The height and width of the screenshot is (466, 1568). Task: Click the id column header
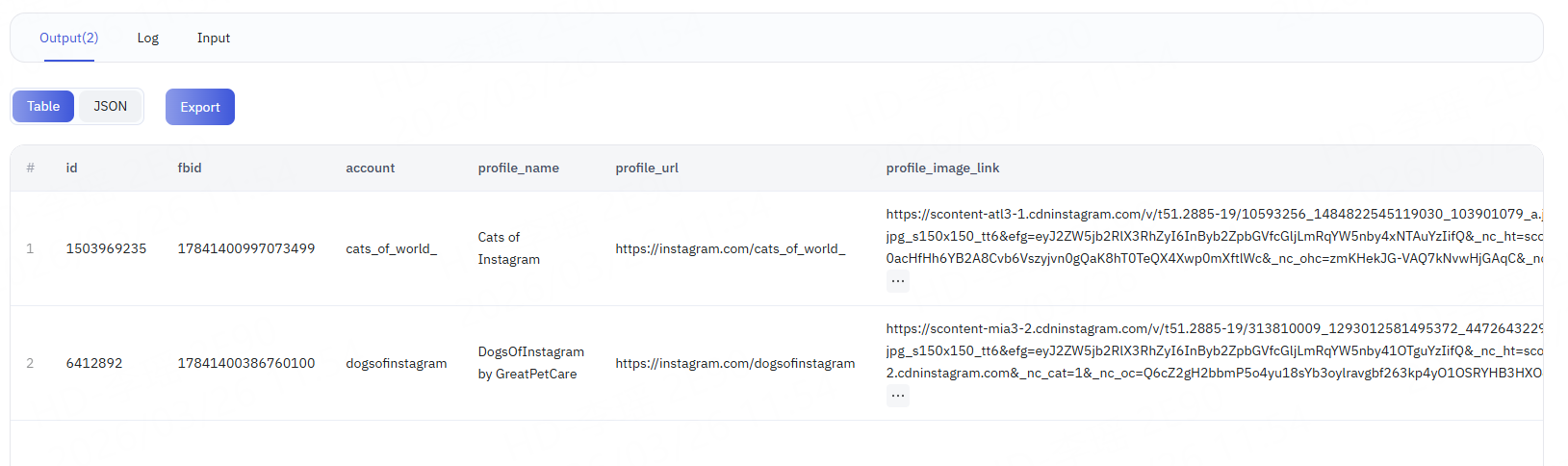[x=71, y=168]
